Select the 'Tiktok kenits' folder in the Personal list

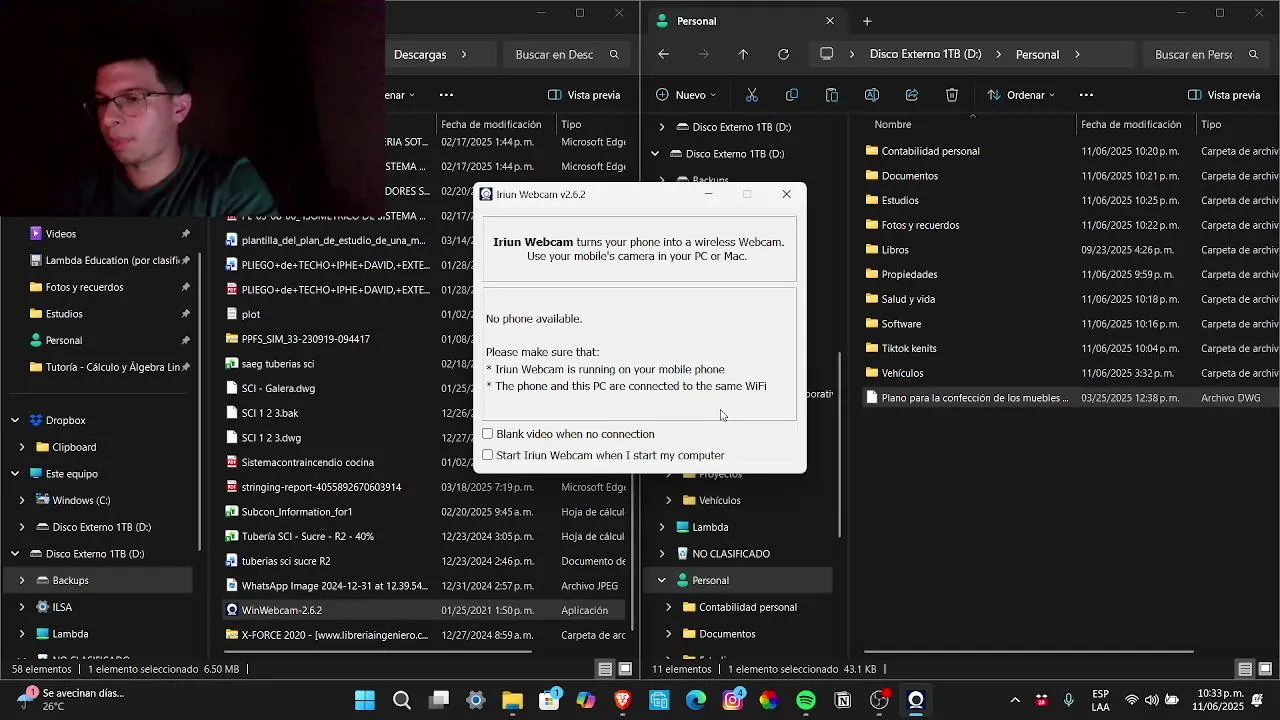tap(909, 348)
